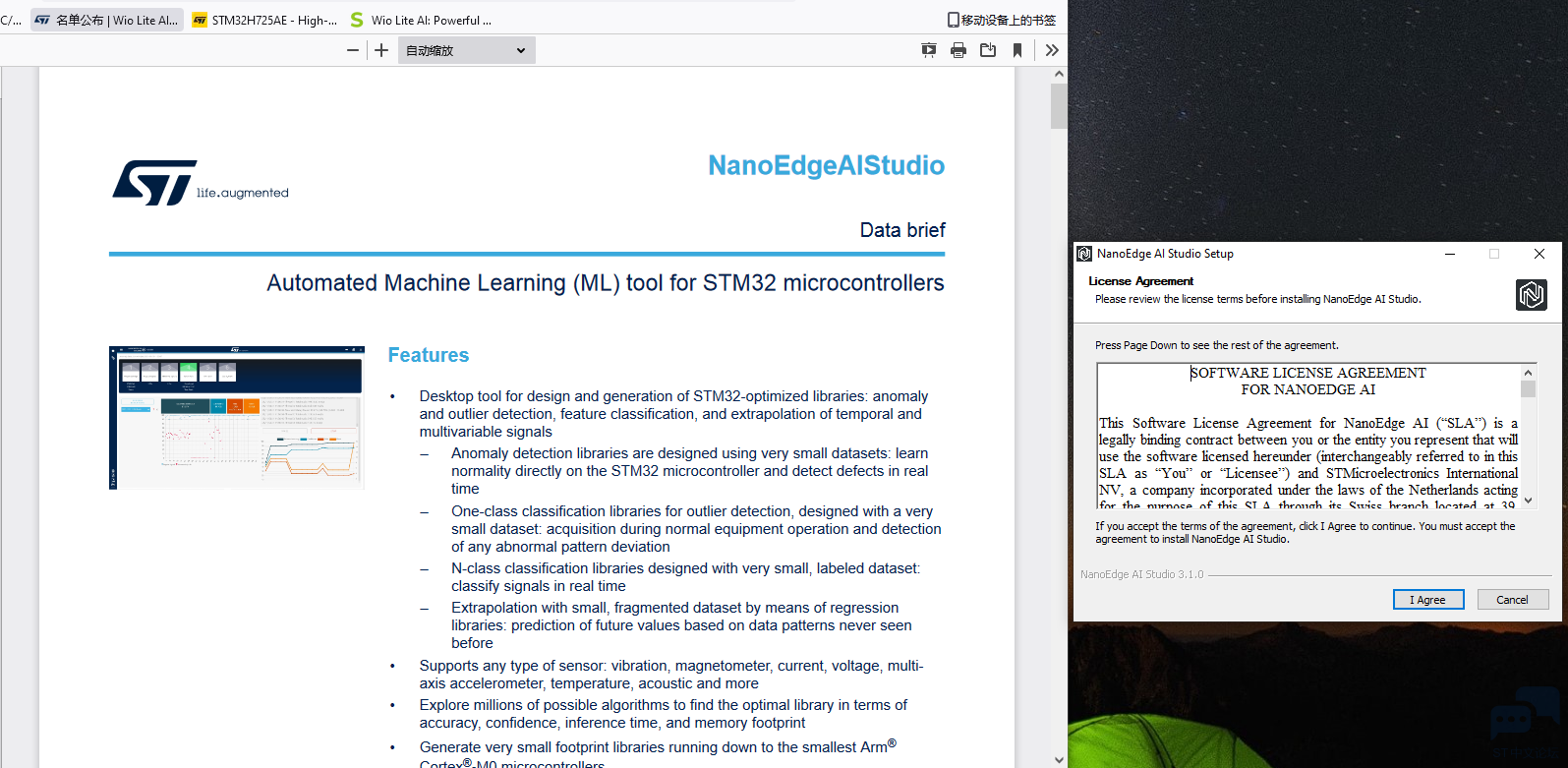The height and width of the screenshot is (768, 1568).
Task: Click the NanoEdge AI Studio screenshot thumbnail in PDF
Action: point(237,418)
